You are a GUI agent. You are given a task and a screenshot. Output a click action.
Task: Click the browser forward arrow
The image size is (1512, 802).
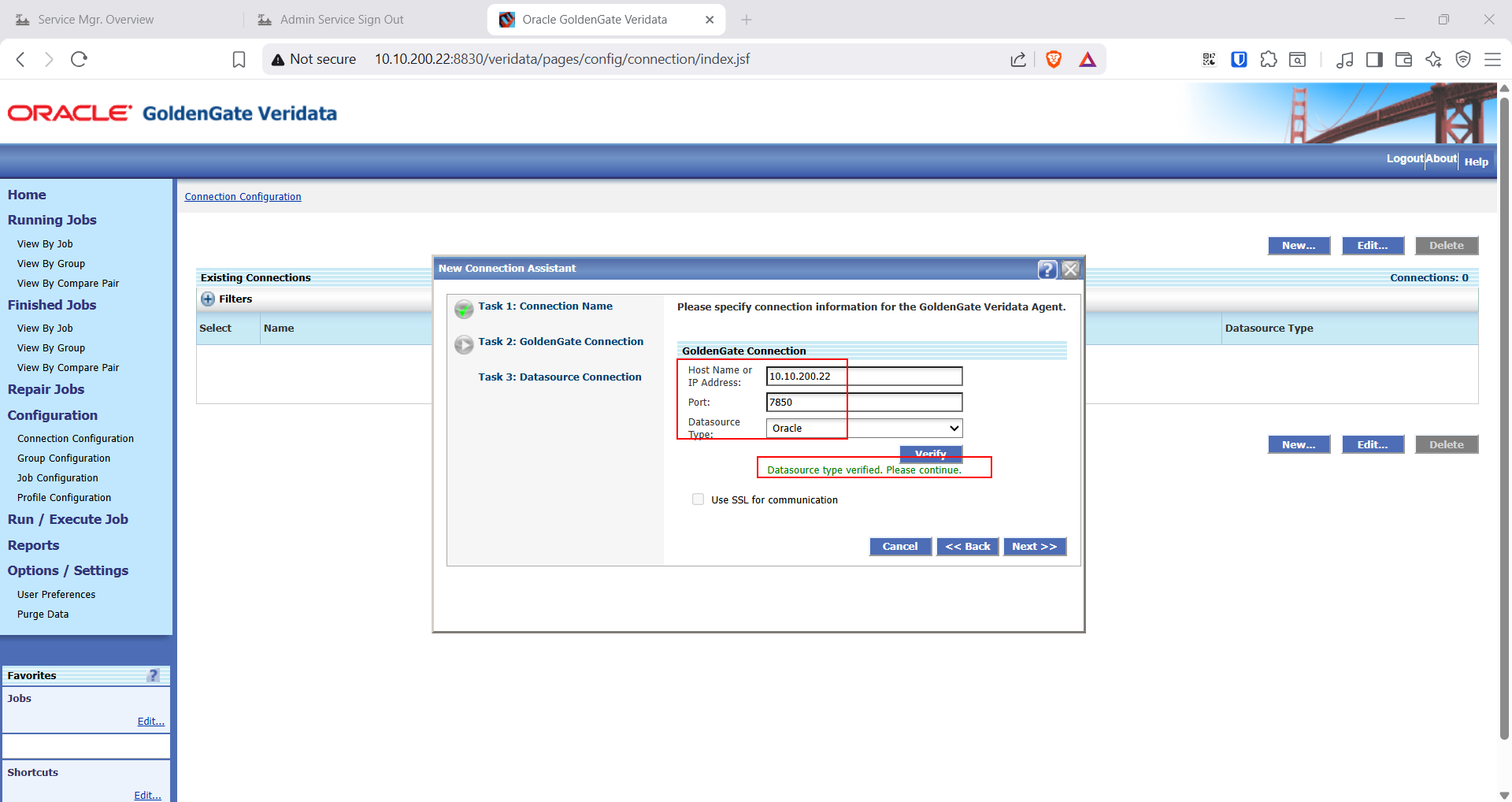pos(49,59)
